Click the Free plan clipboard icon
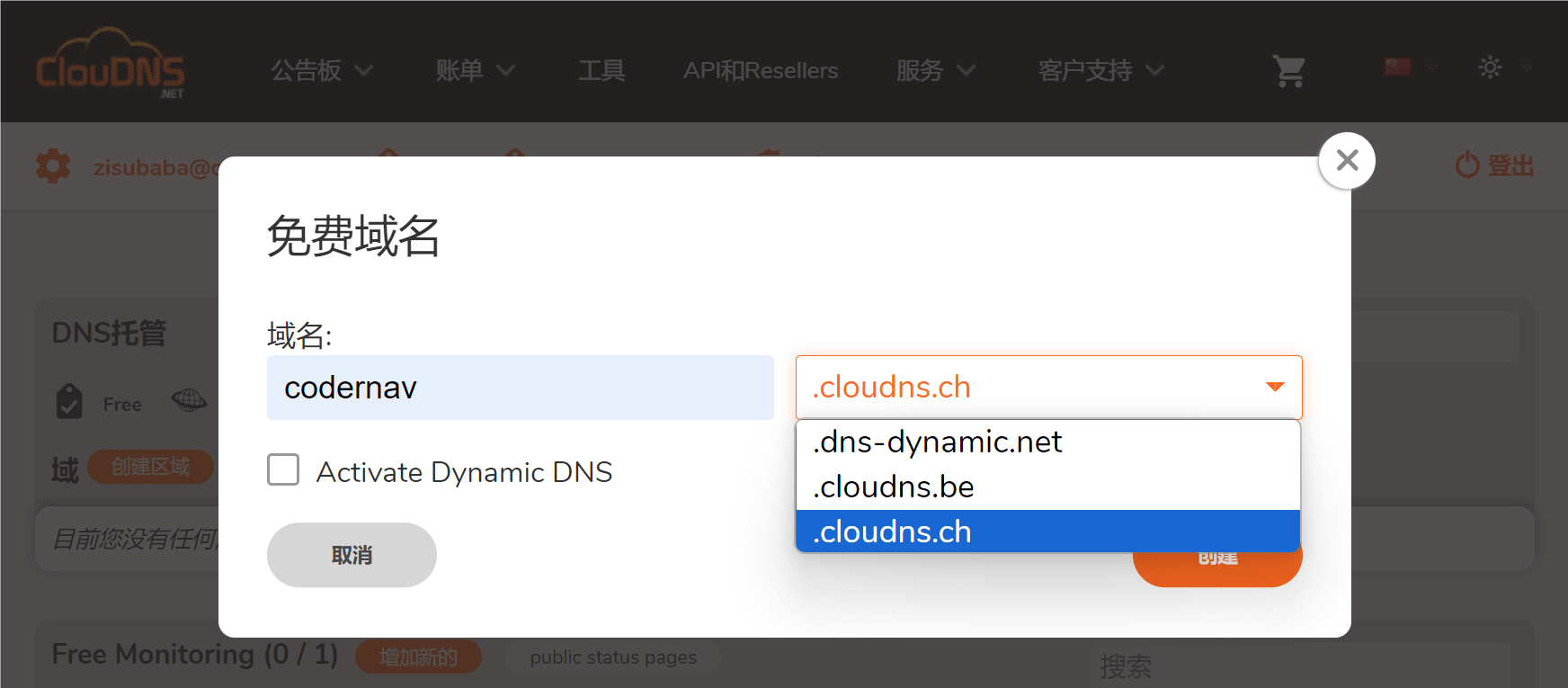1568x688 pixels. tap(69, 402)
